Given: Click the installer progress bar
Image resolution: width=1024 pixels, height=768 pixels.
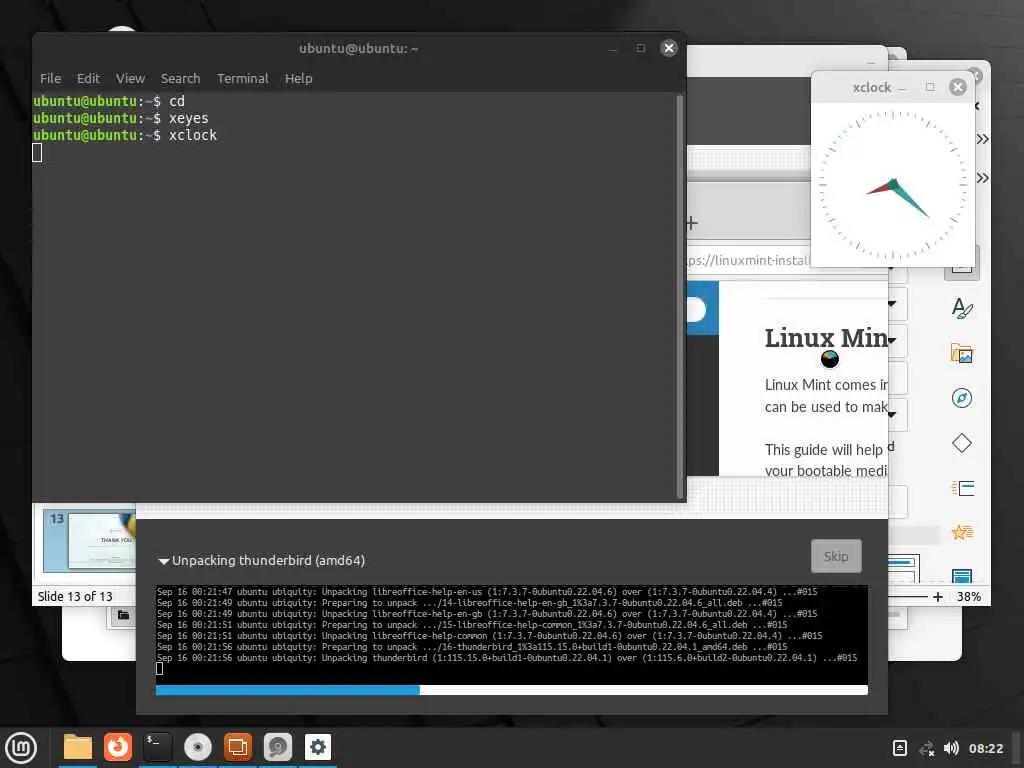Looking at the screenshot, I should [x=511, y=690].
